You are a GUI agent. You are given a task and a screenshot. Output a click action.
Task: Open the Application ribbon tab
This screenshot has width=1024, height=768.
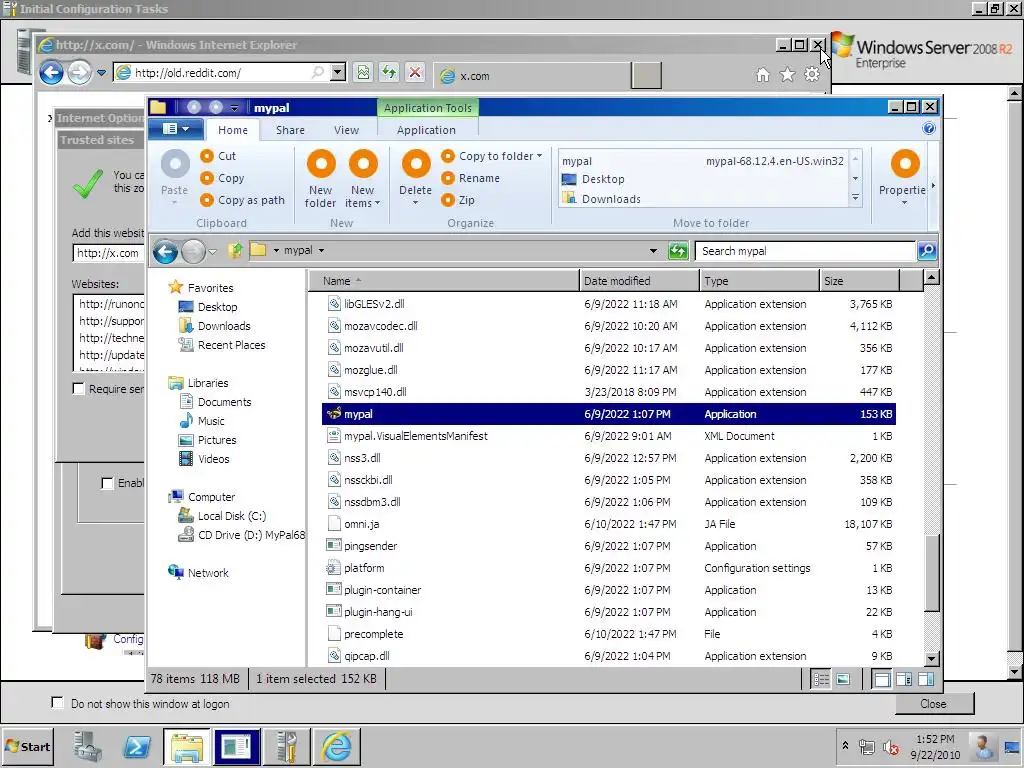tap(426, 130)
